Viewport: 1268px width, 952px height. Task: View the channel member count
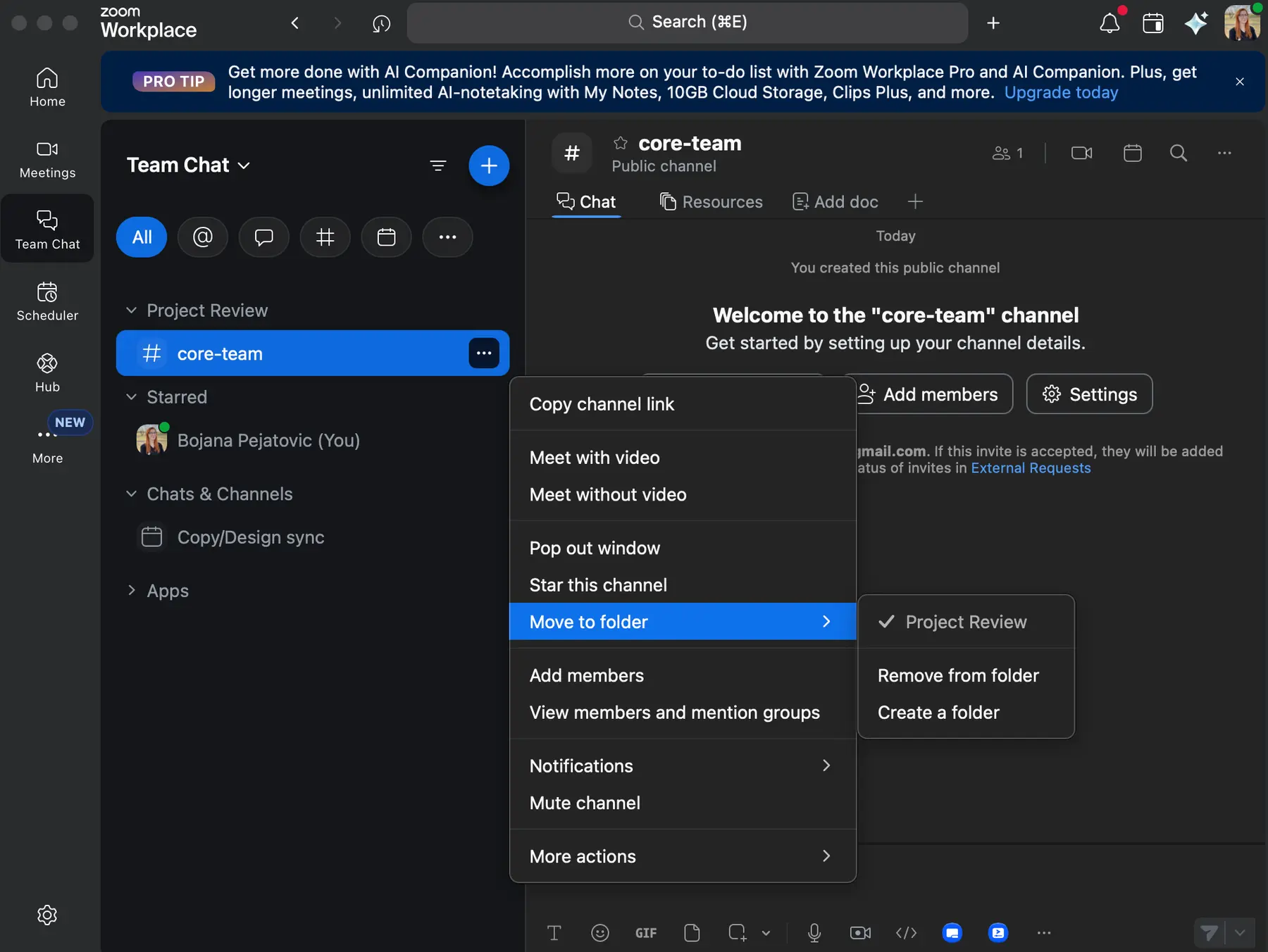1008,153
